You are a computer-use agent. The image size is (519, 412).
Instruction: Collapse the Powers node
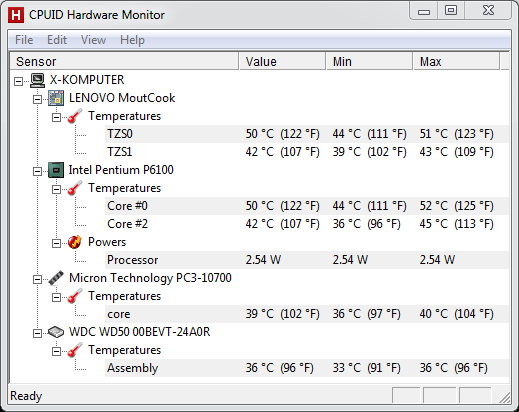click(x=56, y=243)
